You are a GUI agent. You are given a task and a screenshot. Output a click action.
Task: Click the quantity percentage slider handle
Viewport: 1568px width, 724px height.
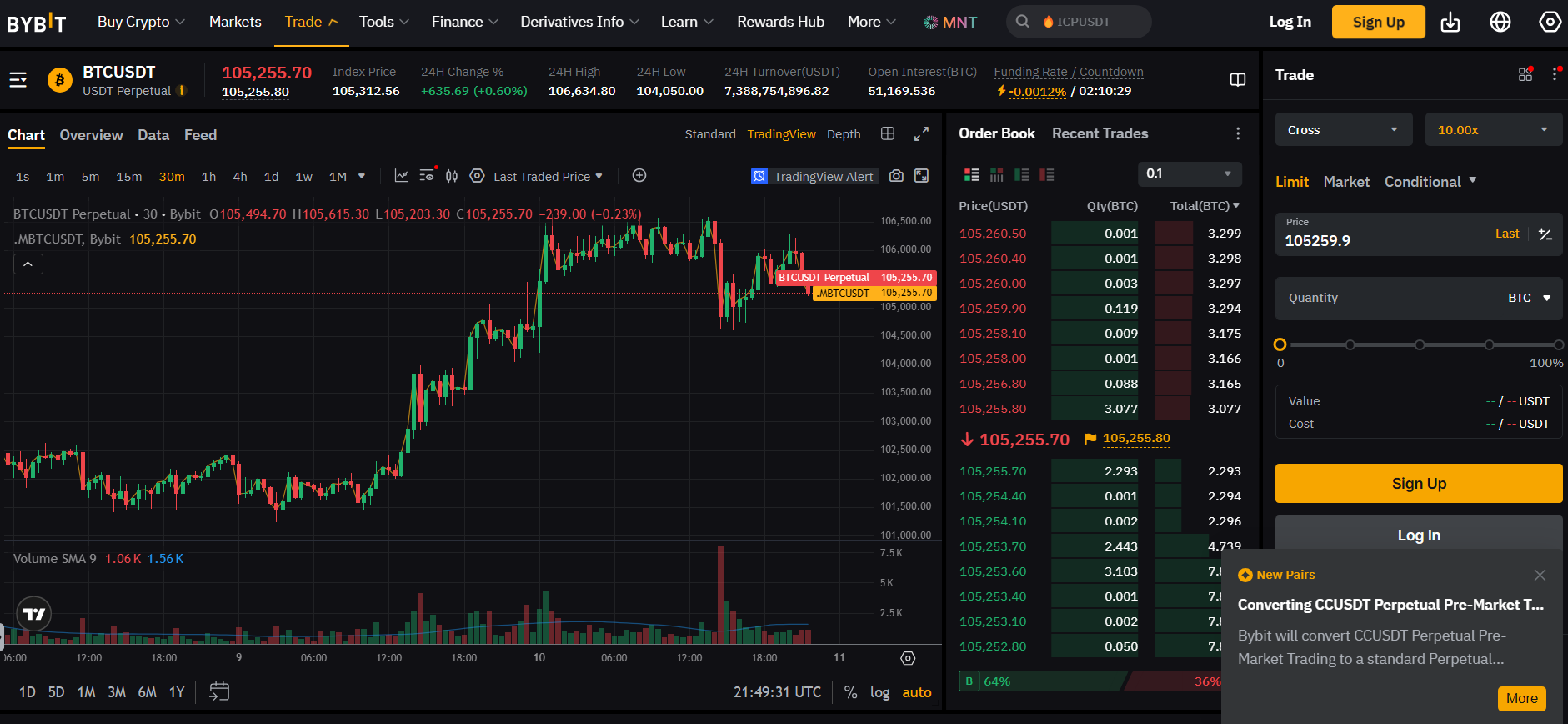(1280, 344)
